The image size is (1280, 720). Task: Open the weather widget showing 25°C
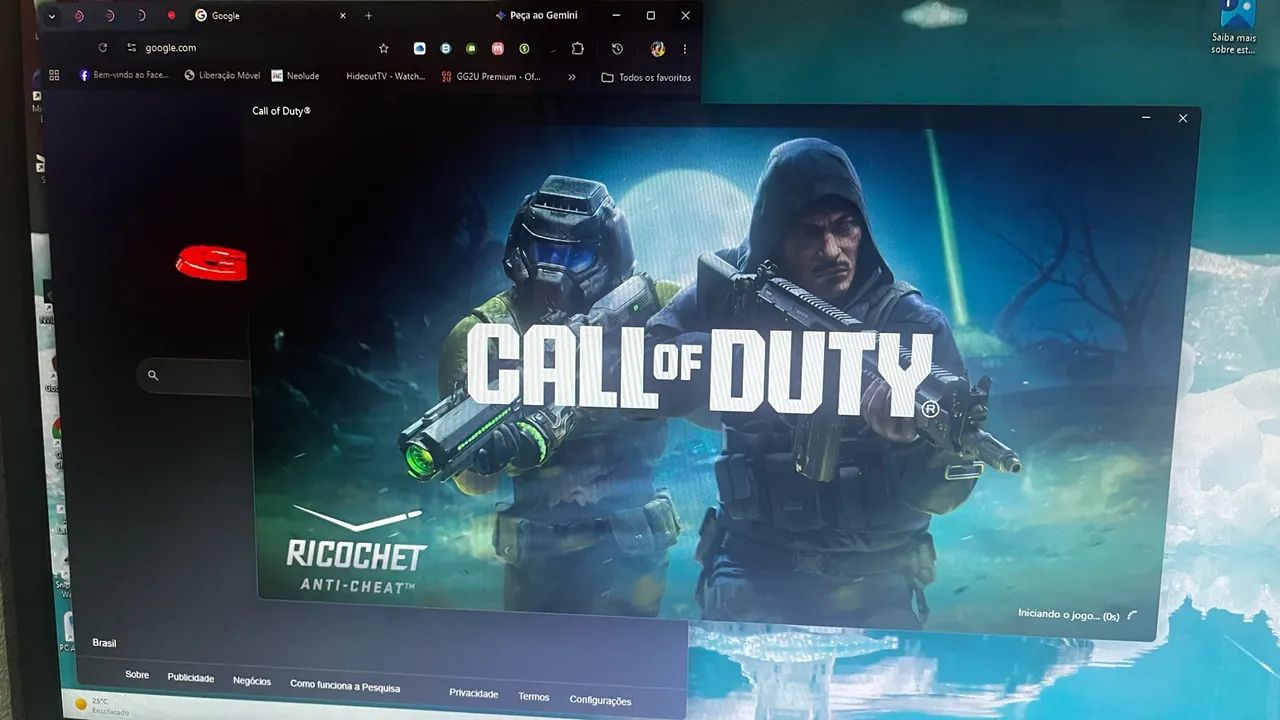(x=100, y=705)
